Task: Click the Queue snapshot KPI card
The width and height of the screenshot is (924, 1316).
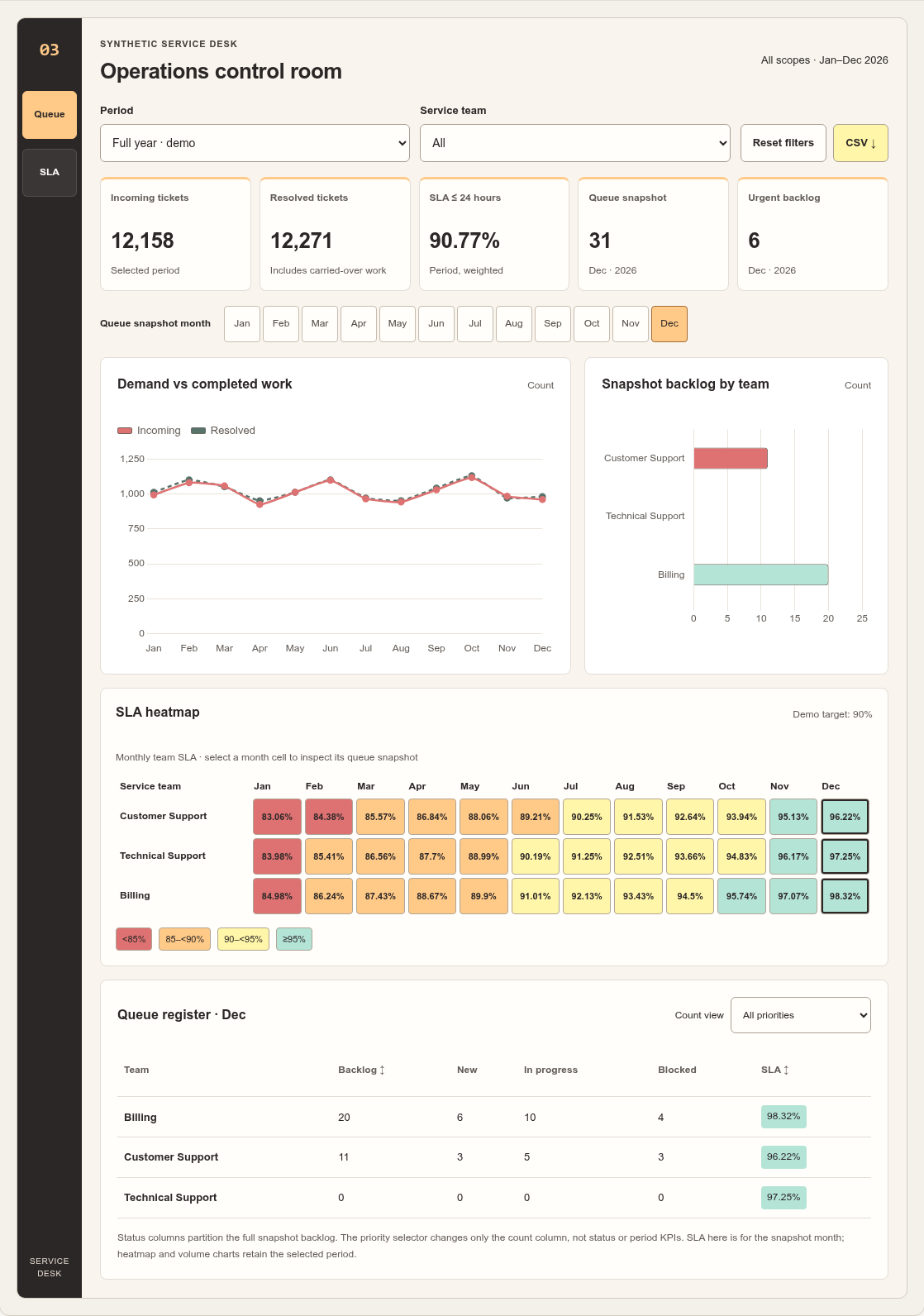Action: coord(653,234)
